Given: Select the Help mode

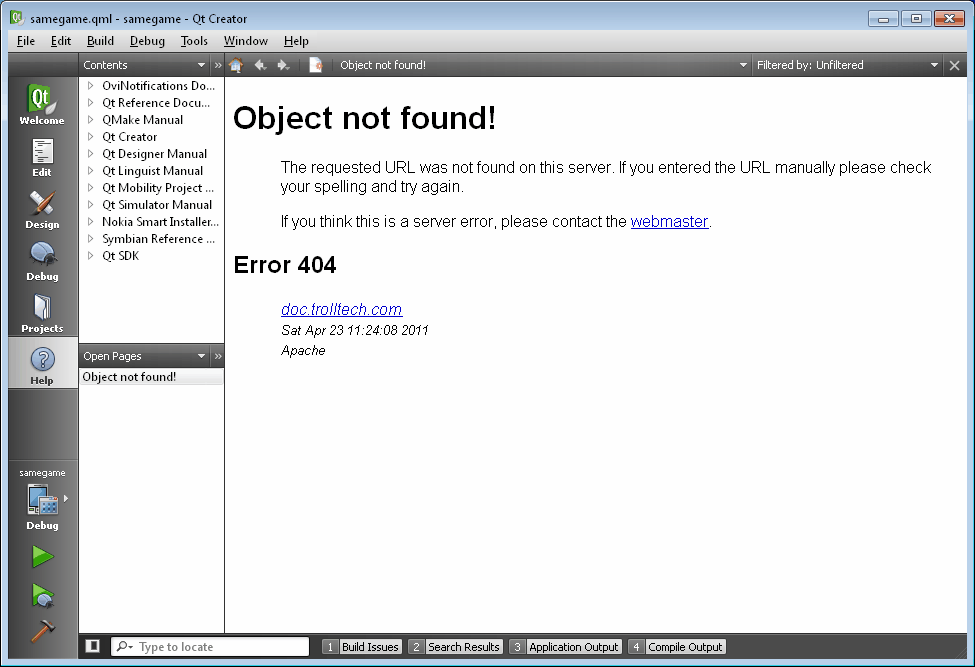Looking at the screenshot, I should tap(42, 365).
